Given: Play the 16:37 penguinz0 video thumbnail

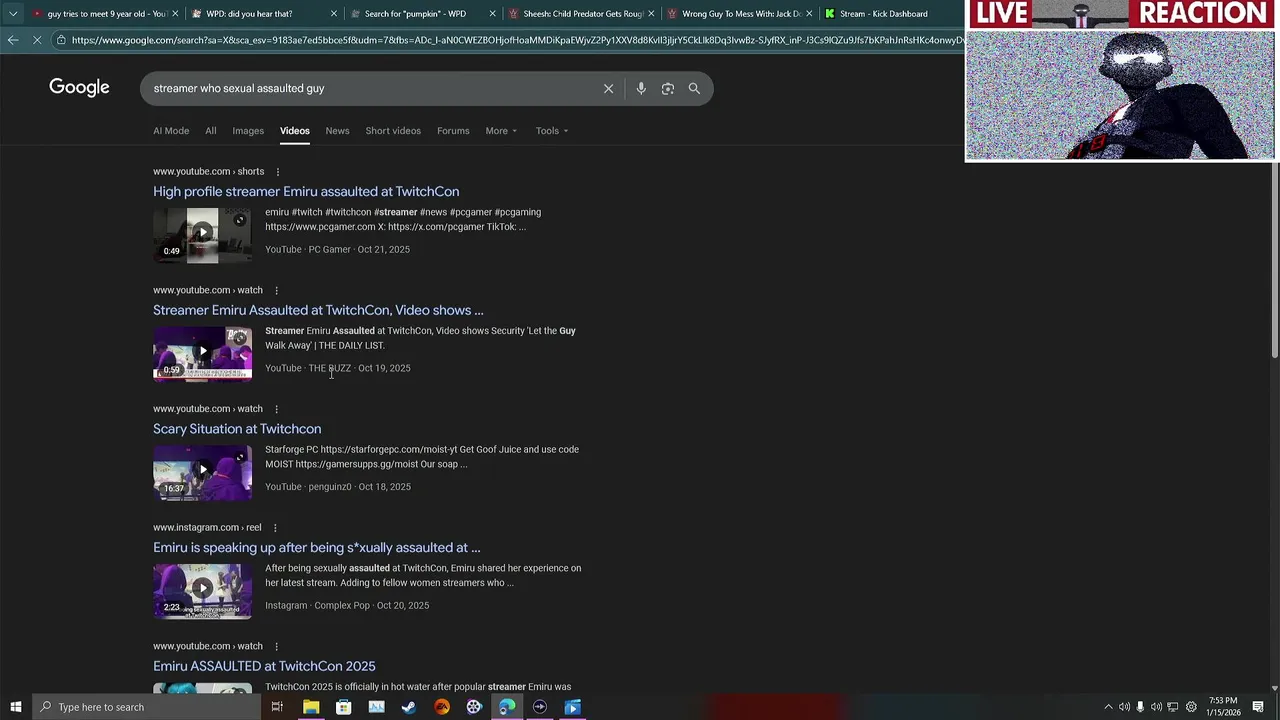Looking at the screenshot, I should tap(202, 472).
